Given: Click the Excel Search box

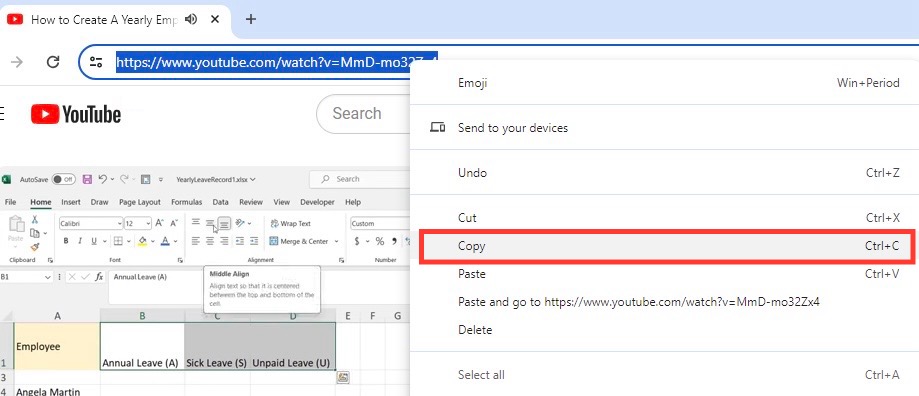Looking at the screenshot, I should 359,179.
